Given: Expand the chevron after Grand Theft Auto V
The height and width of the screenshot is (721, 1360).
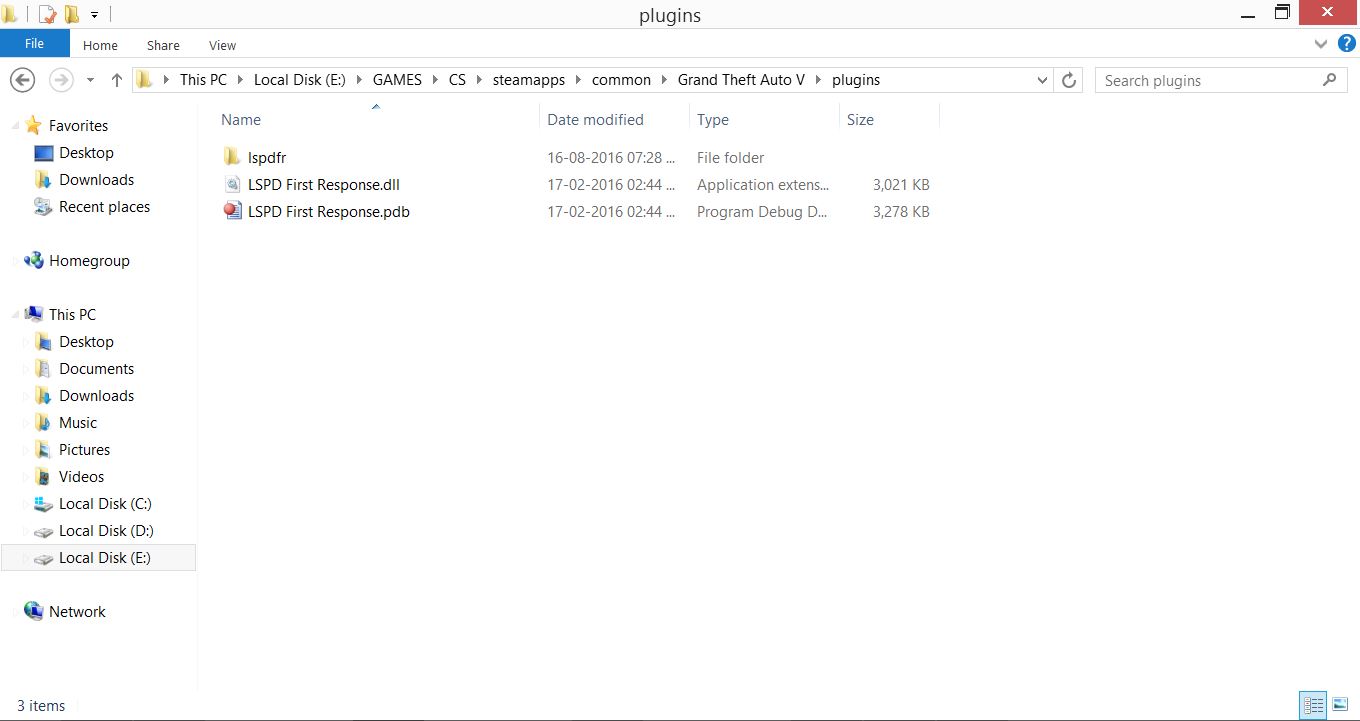Looking at the screenshot, I should pos(818,80).
